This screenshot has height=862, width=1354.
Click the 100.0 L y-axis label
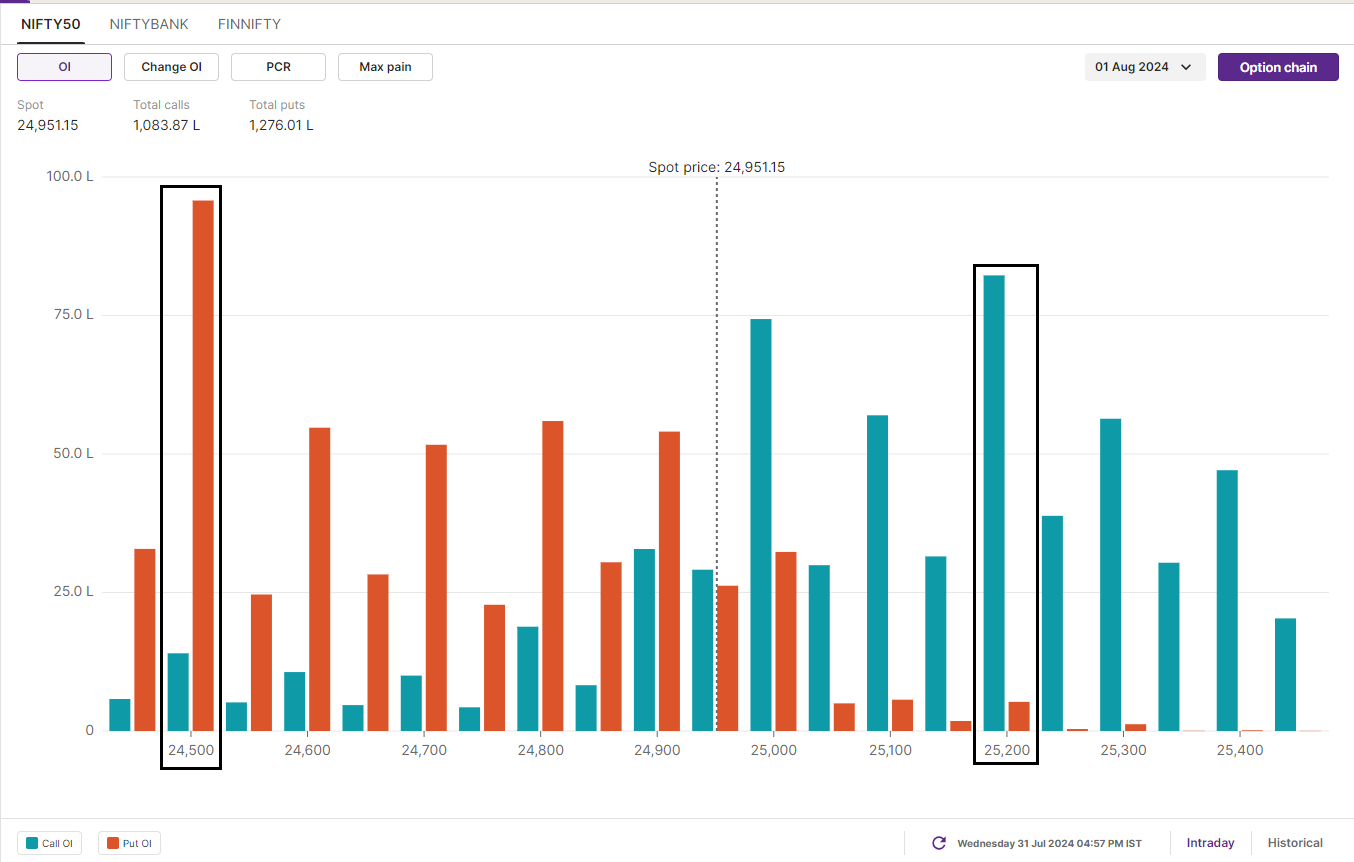click(70, 176)
